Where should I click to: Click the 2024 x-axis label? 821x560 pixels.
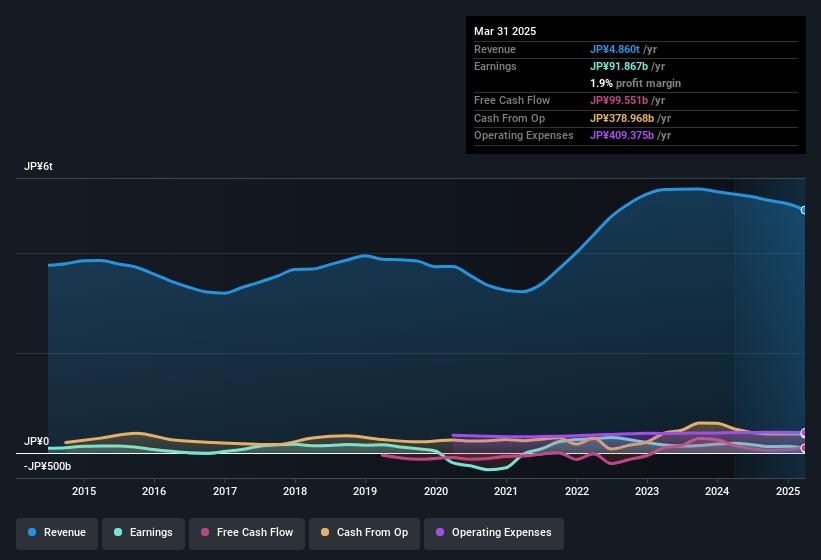click(x=717, y=491)
